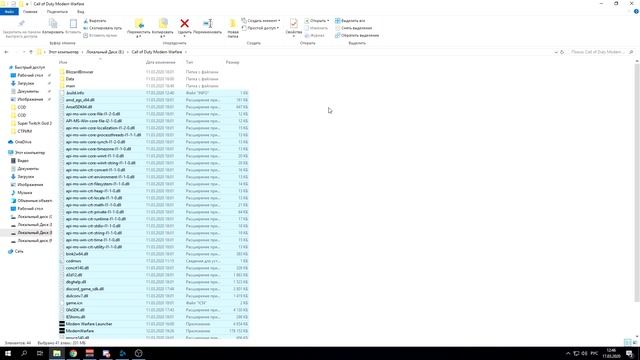Click the Task View taskbar icon
Image resolution: width=640 pixels, height=360 pixels.
point(40,353)
